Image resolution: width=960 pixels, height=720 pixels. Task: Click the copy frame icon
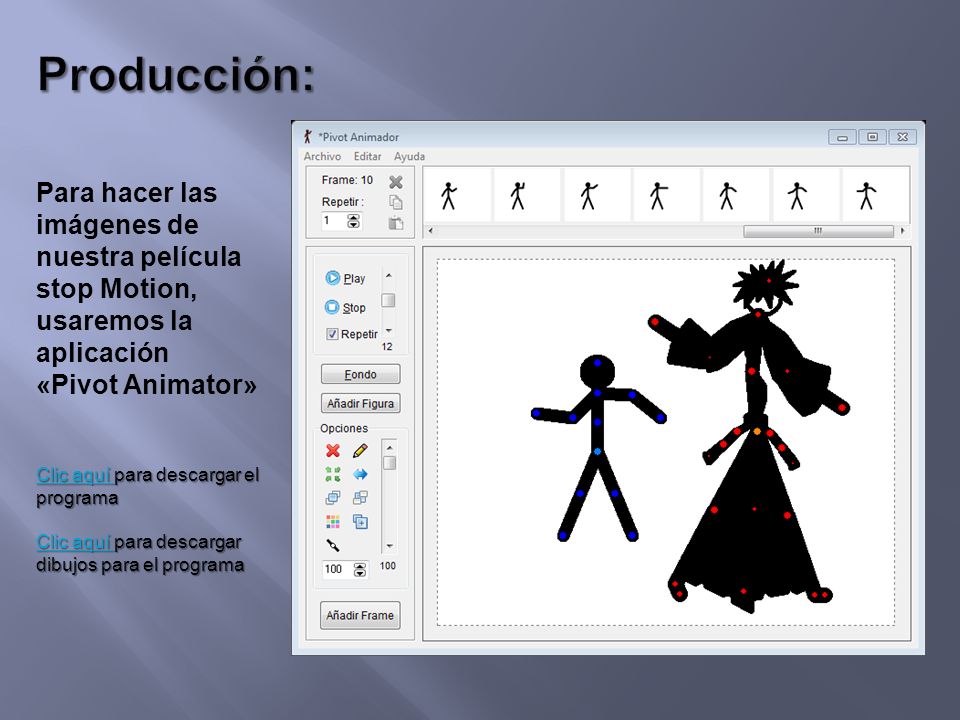pyautogui.click(x=396, y=202)
